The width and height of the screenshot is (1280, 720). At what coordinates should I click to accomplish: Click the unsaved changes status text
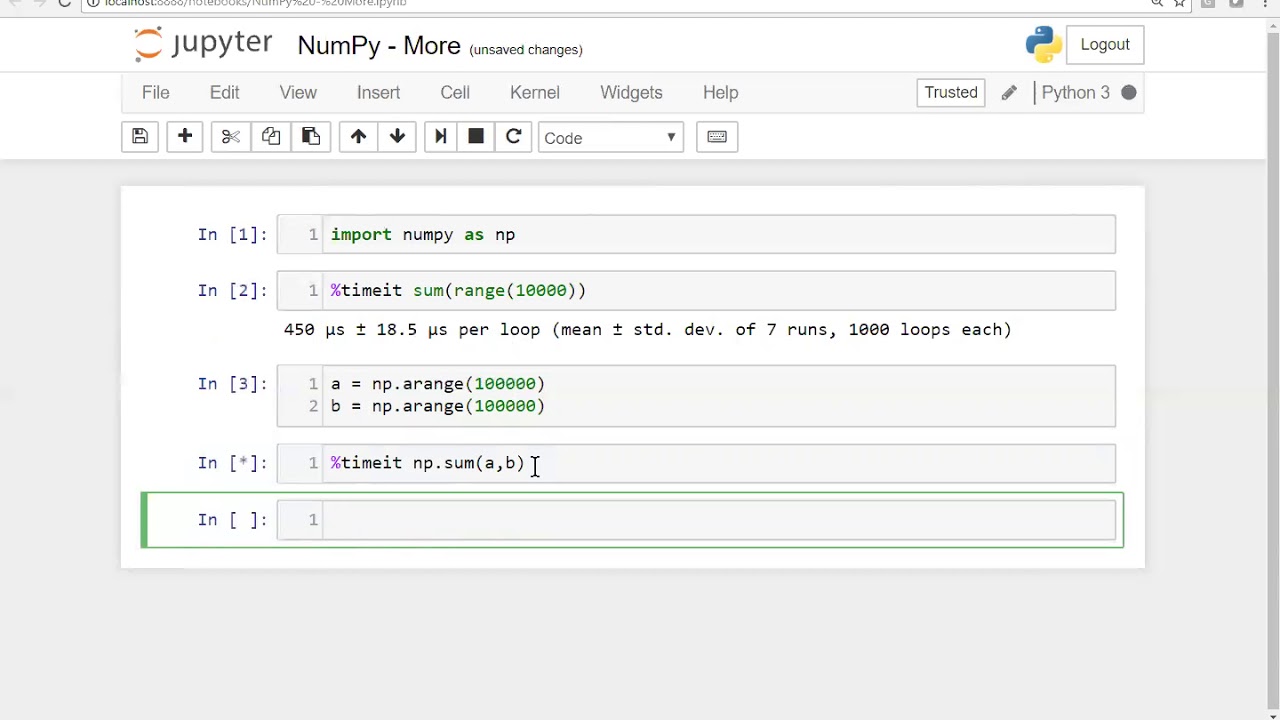(526, 49)
